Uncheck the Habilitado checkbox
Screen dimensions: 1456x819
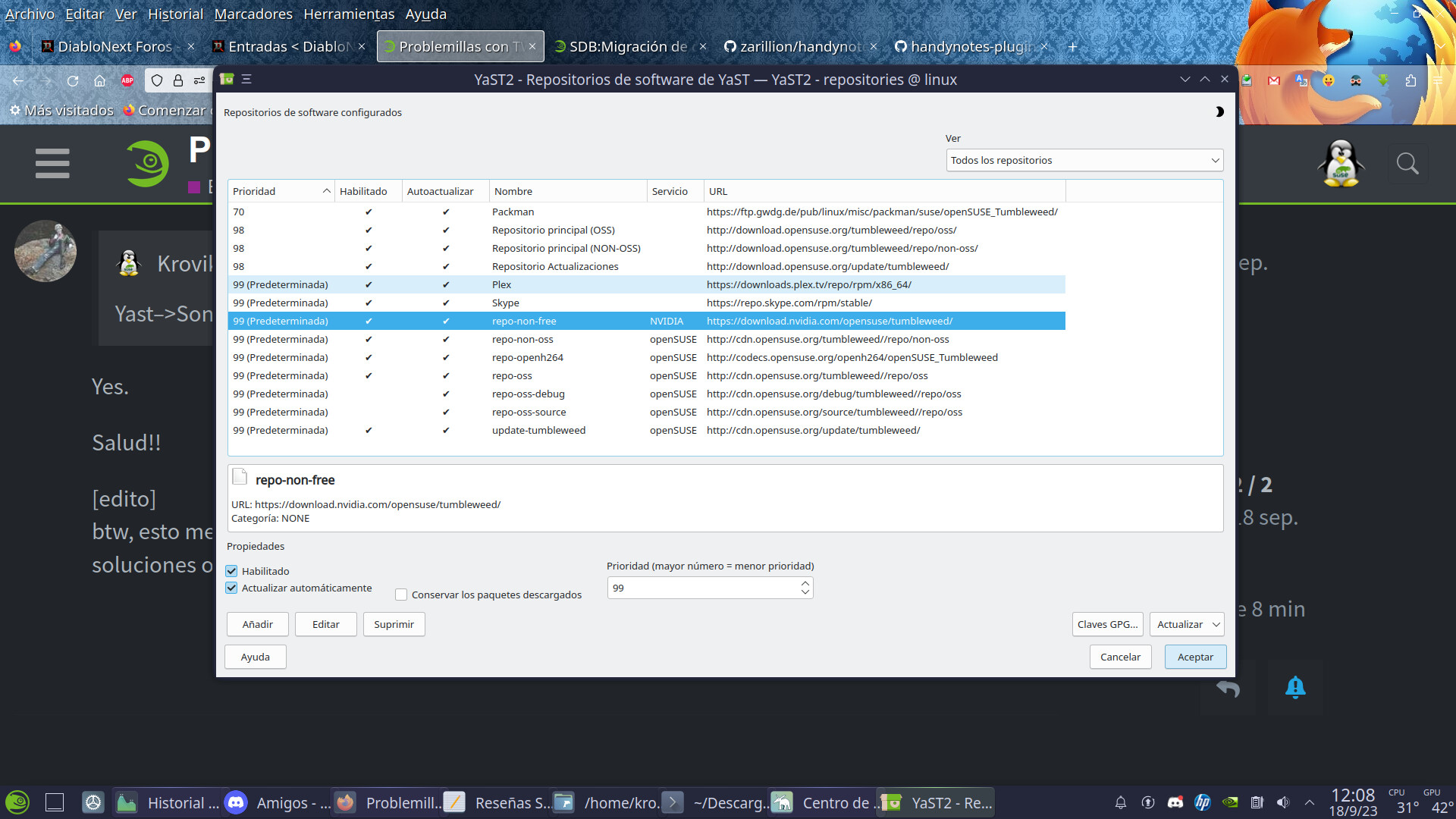pyautogui.click(x=232, y=571)
